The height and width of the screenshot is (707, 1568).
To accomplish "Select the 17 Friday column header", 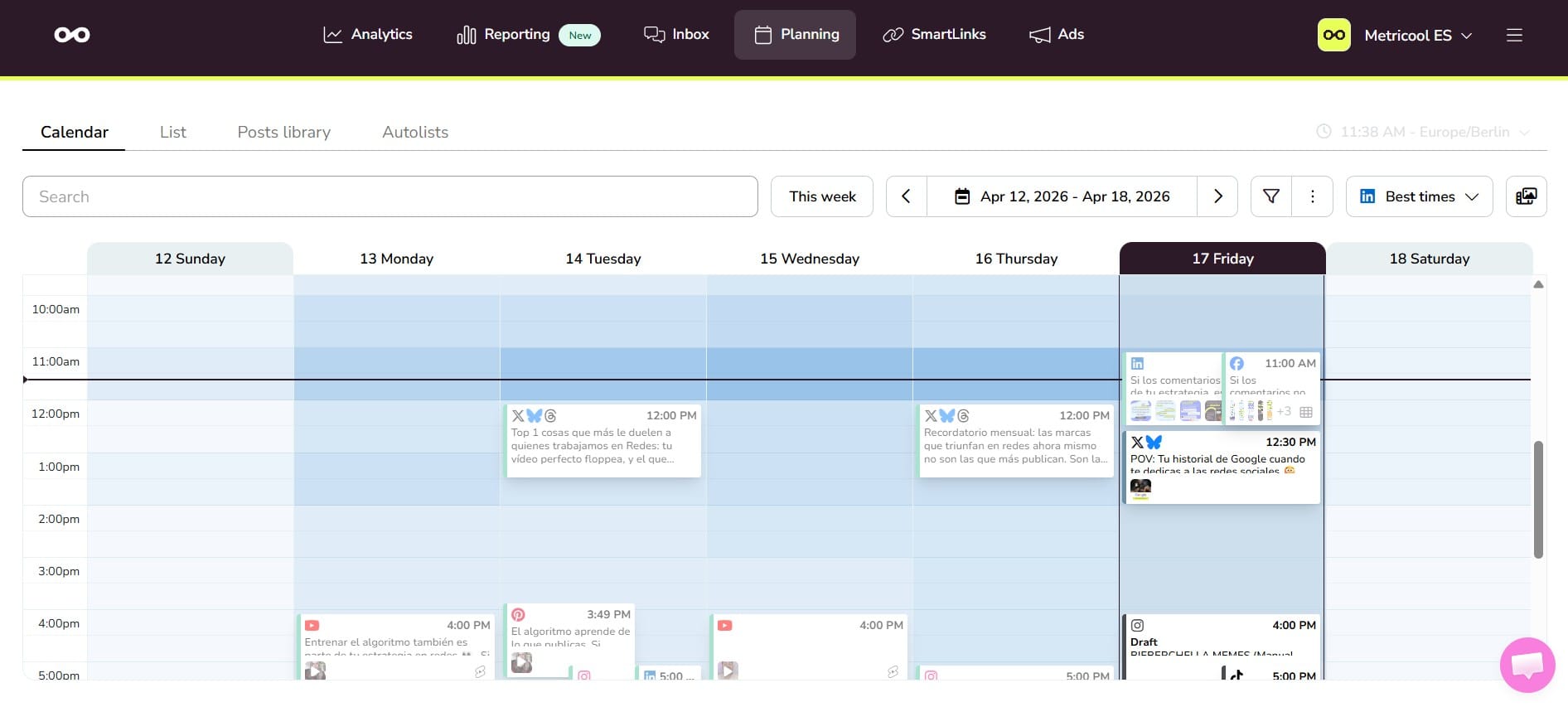I will [1222, 259].
